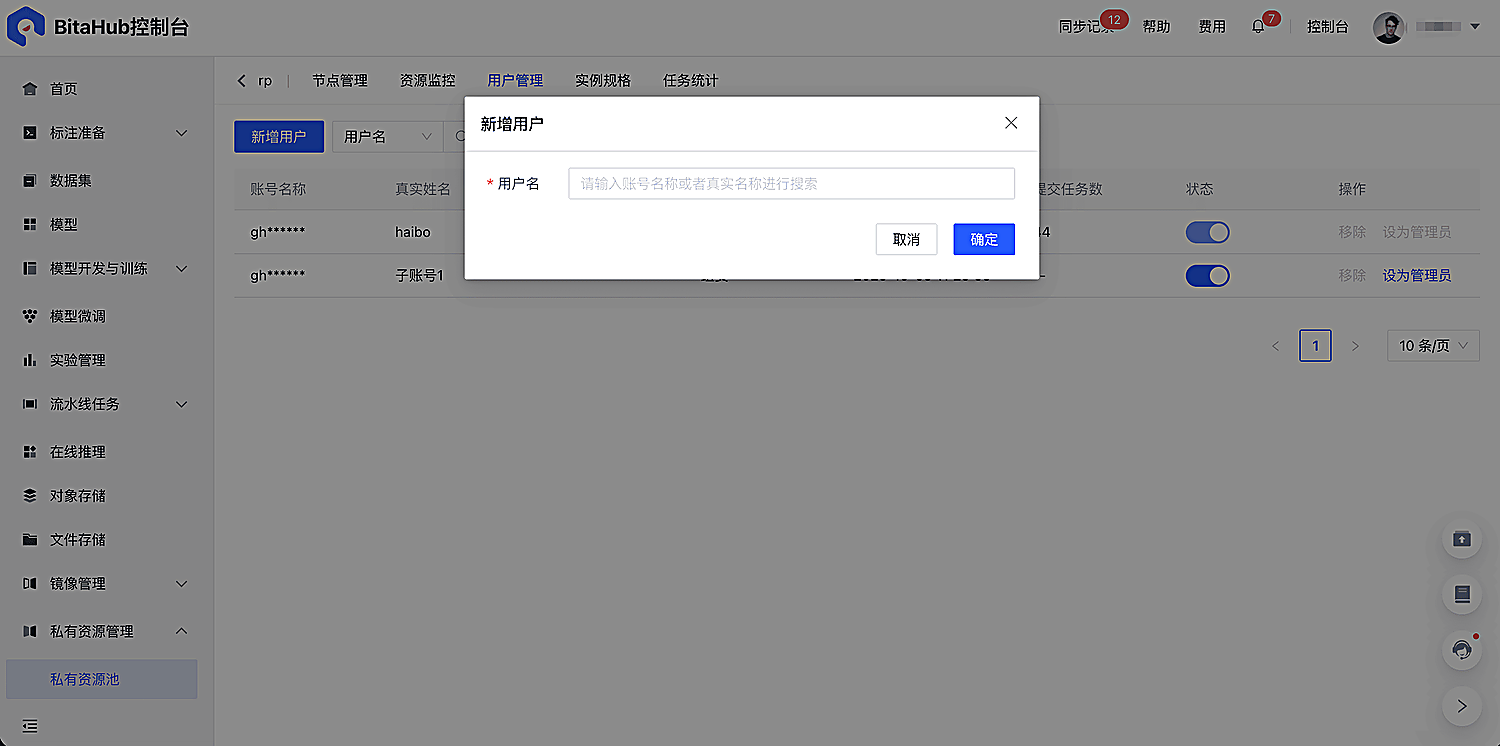Click the 新增用户 button
This screenshot has height=746, width=1500.
(x=279, y=137)
